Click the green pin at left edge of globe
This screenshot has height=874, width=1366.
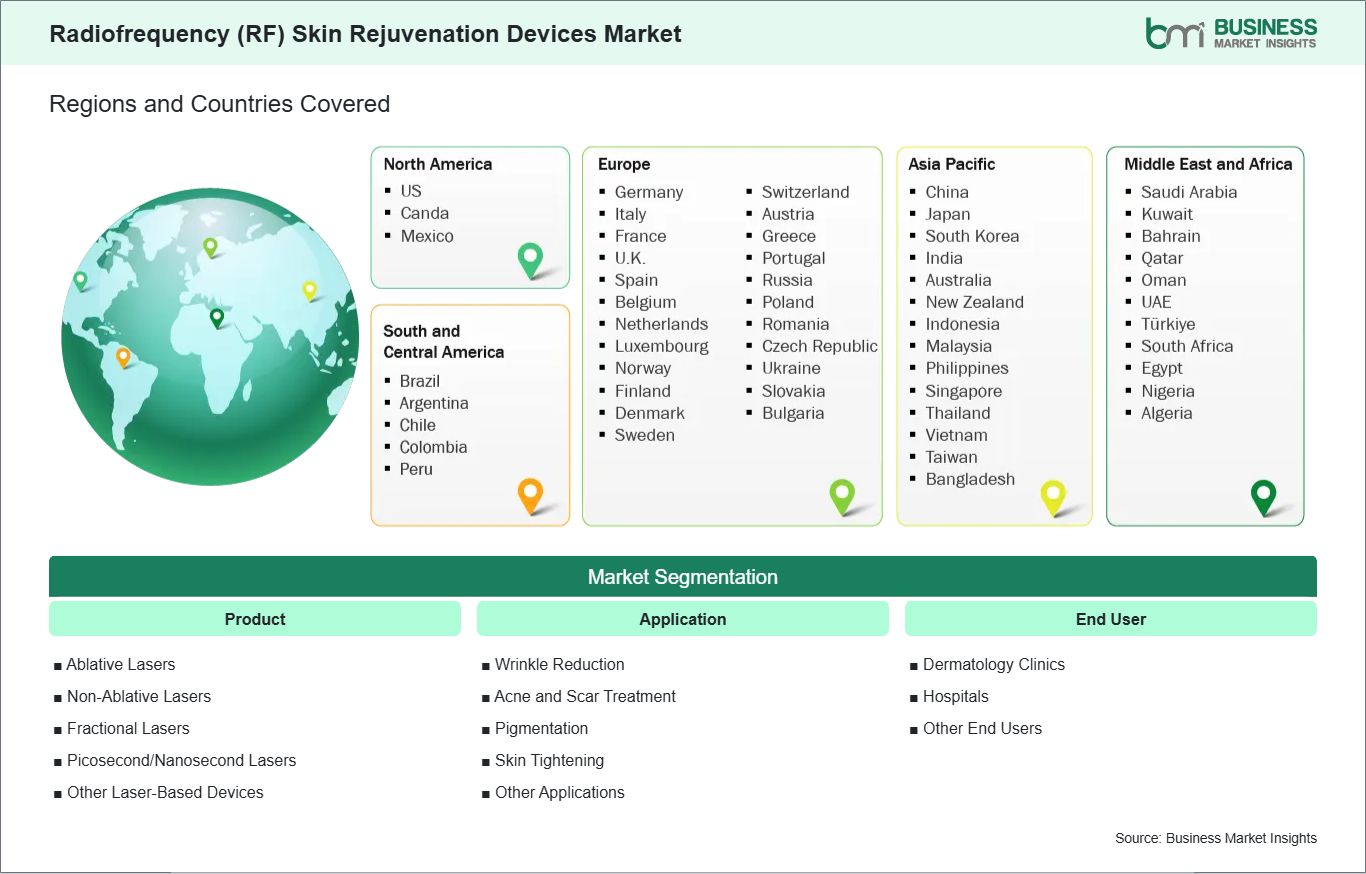tap(80, 281)
